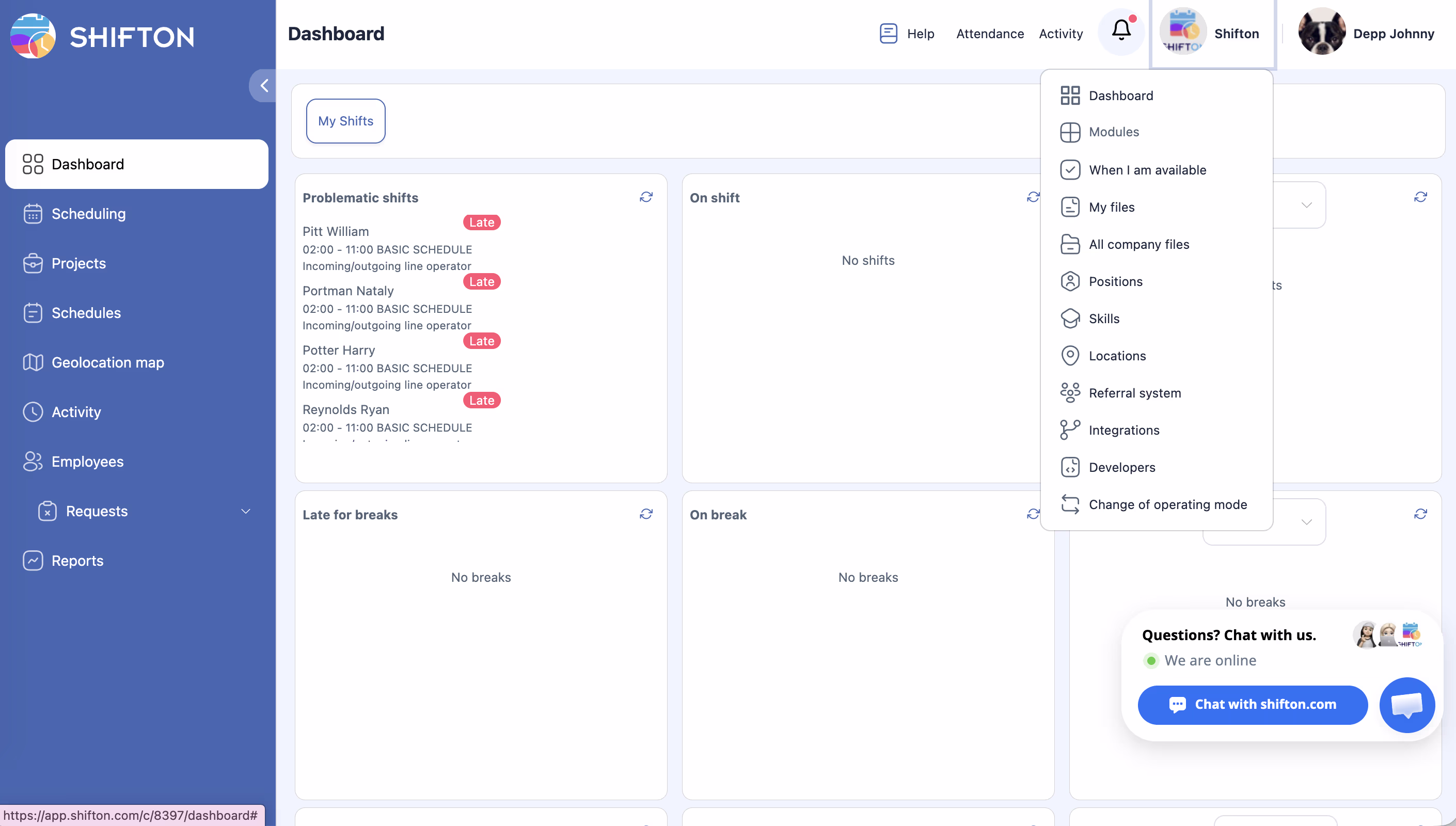This screenshot has width=1456, height=826.
Task: Refresh the Late for breaks widget
Action: [x=646, y=514]
